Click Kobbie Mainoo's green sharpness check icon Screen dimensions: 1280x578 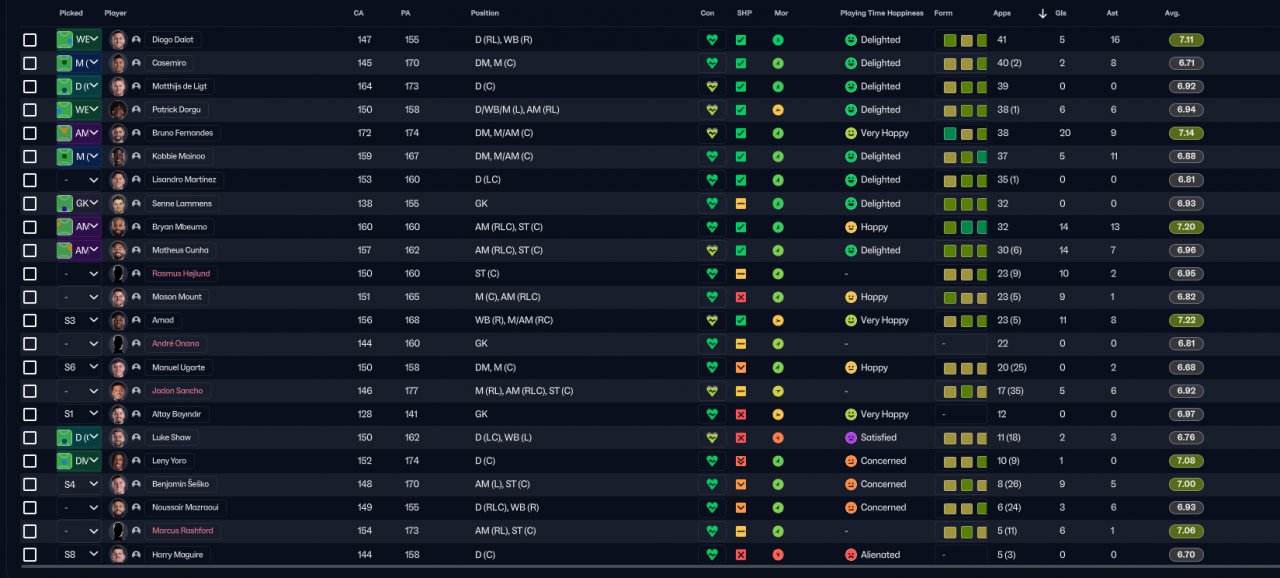tap(741, 157)
